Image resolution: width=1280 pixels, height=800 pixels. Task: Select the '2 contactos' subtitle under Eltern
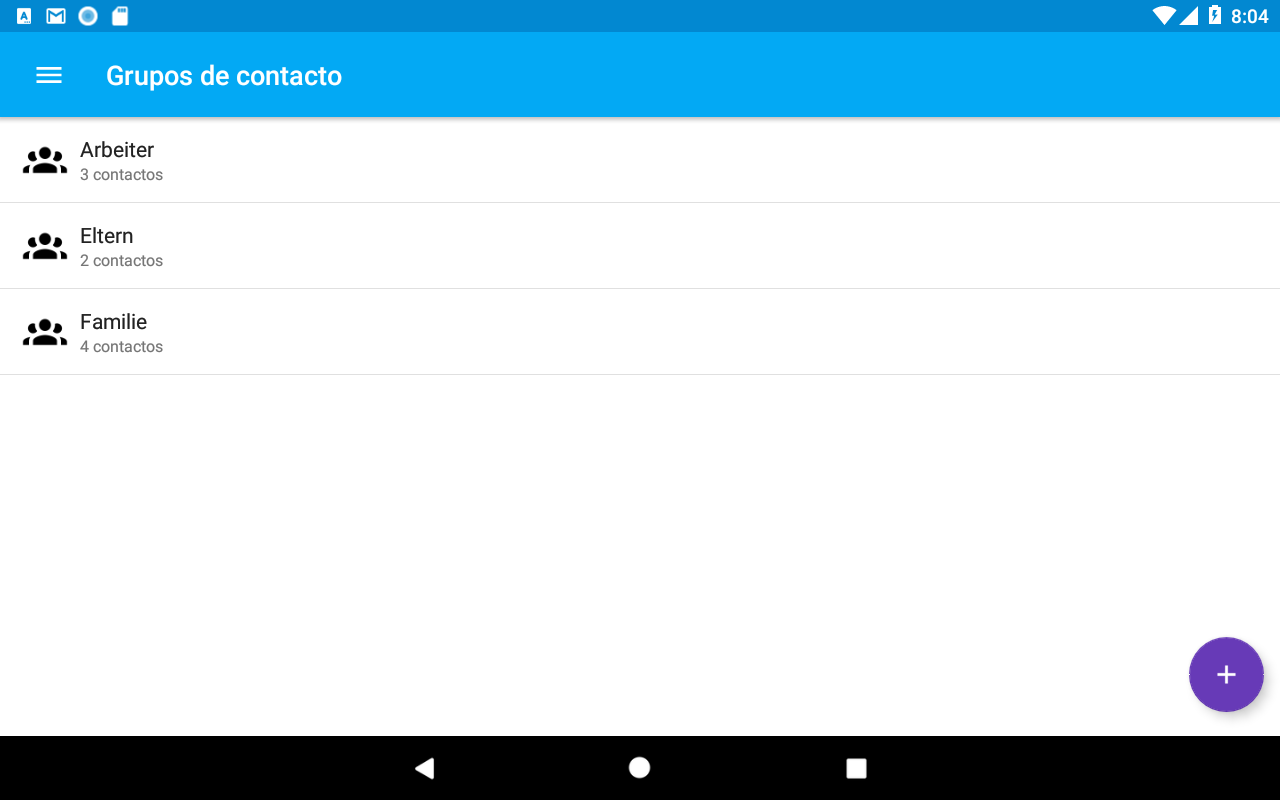click(x=121, y=261)
